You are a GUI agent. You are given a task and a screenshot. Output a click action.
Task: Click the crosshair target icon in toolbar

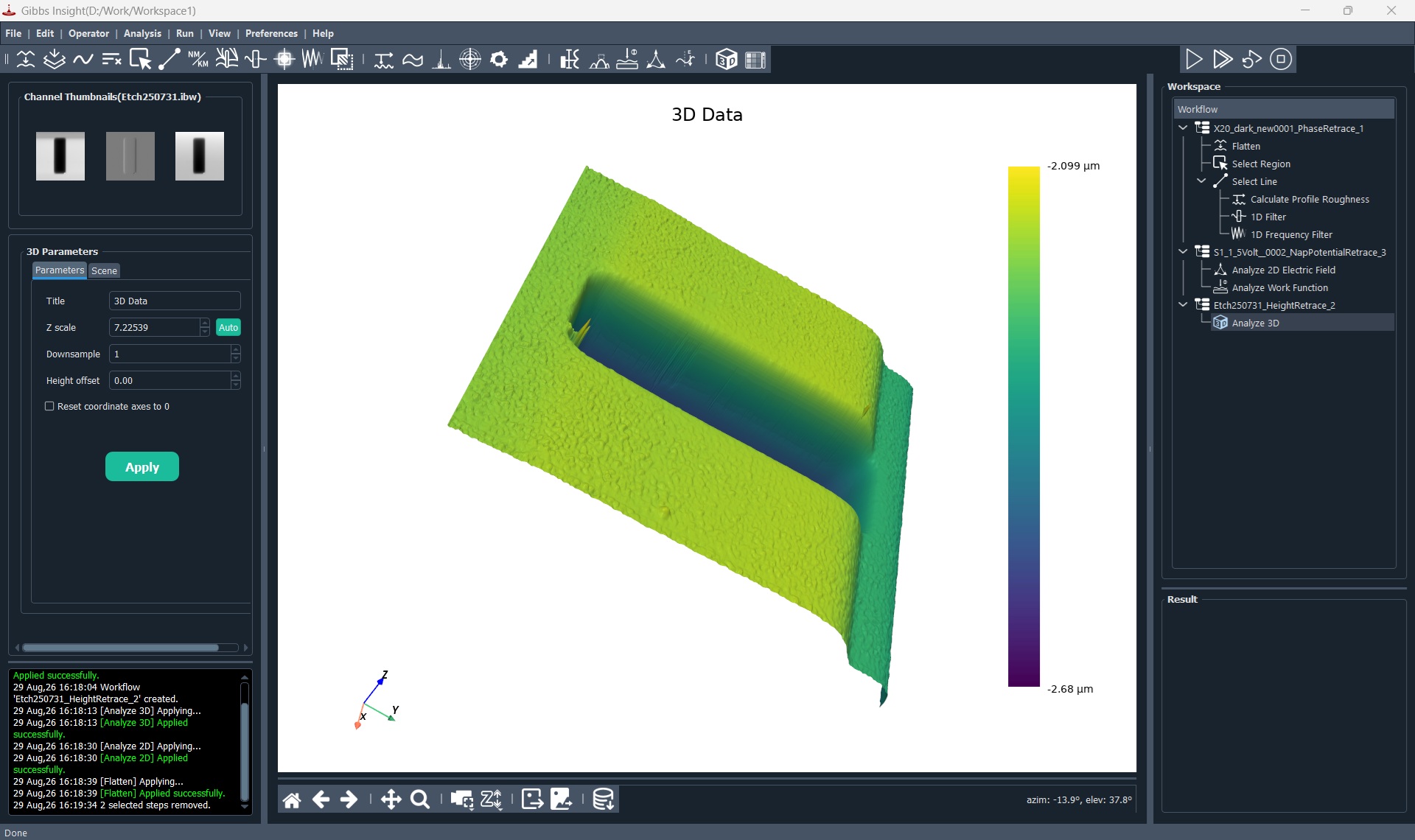click(x=470, y=60)
